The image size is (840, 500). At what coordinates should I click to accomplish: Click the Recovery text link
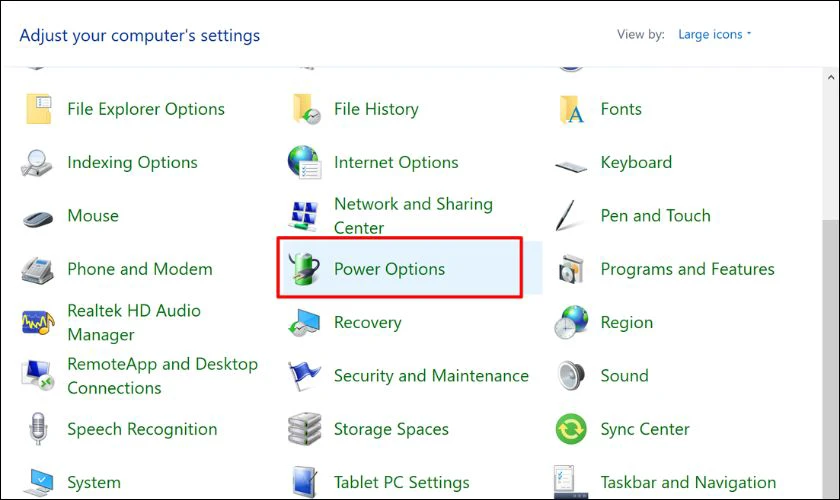click(367, 323)
